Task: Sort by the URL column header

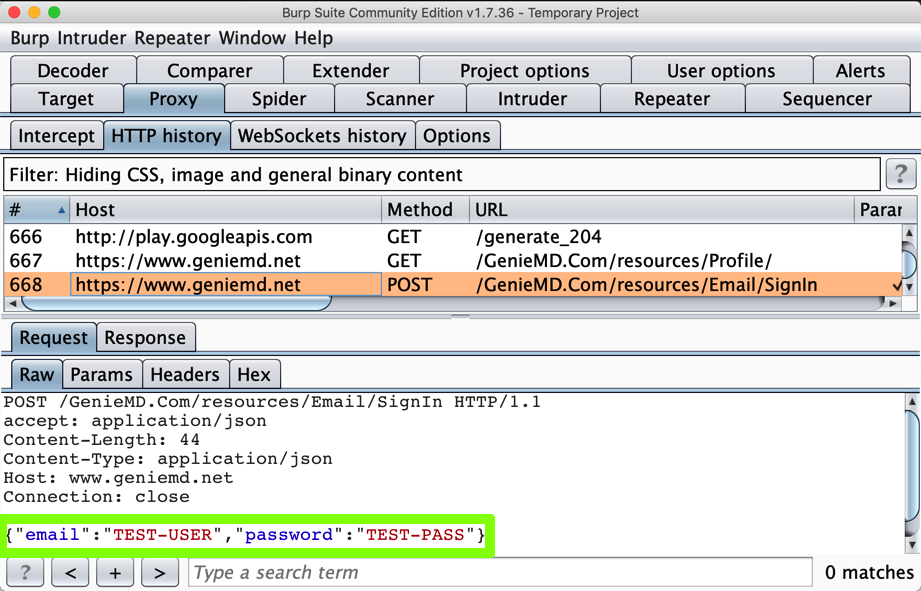Action: pos(661,210)
